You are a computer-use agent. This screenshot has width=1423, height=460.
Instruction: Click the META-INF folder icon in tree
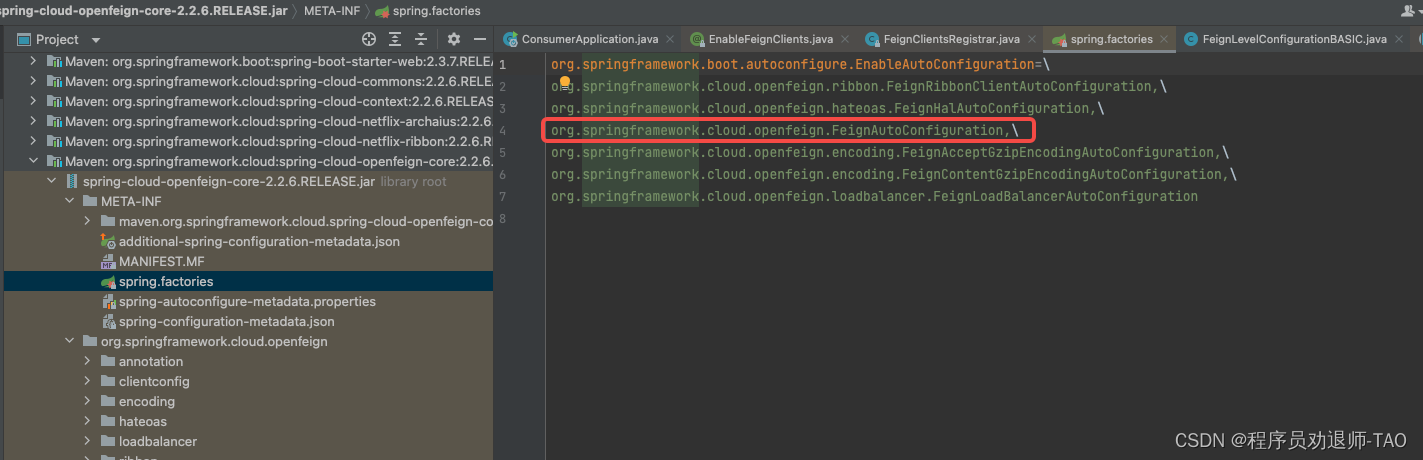click(90, 202)
